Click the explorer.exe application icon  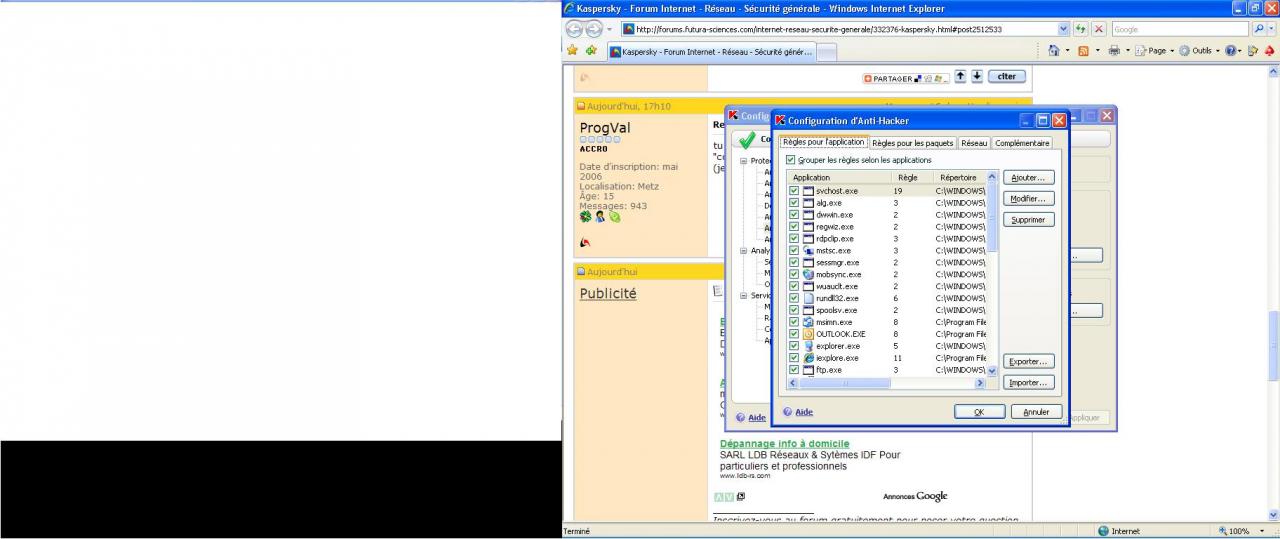pyautogui.click(x=808, y=346)
